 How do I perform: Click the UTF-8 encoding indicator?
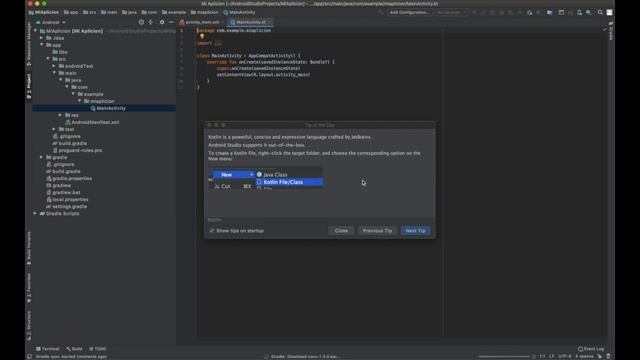[x=564, y=356]
